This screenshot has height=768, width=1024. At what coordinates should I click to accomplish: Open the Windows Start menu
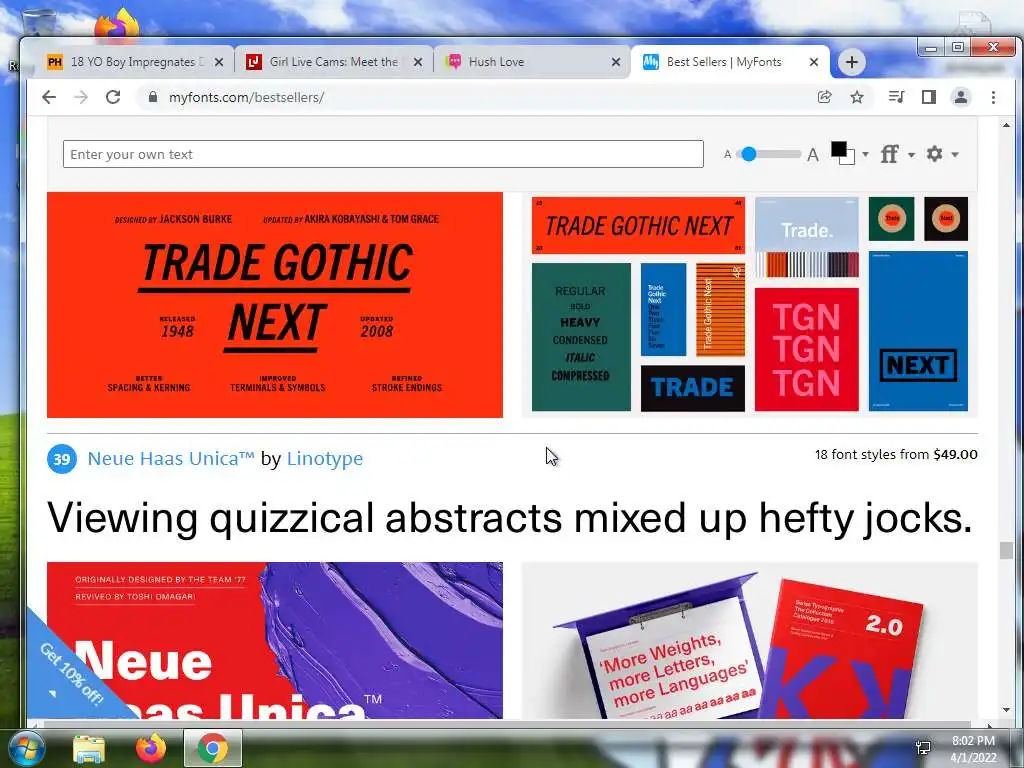point(26,749)
